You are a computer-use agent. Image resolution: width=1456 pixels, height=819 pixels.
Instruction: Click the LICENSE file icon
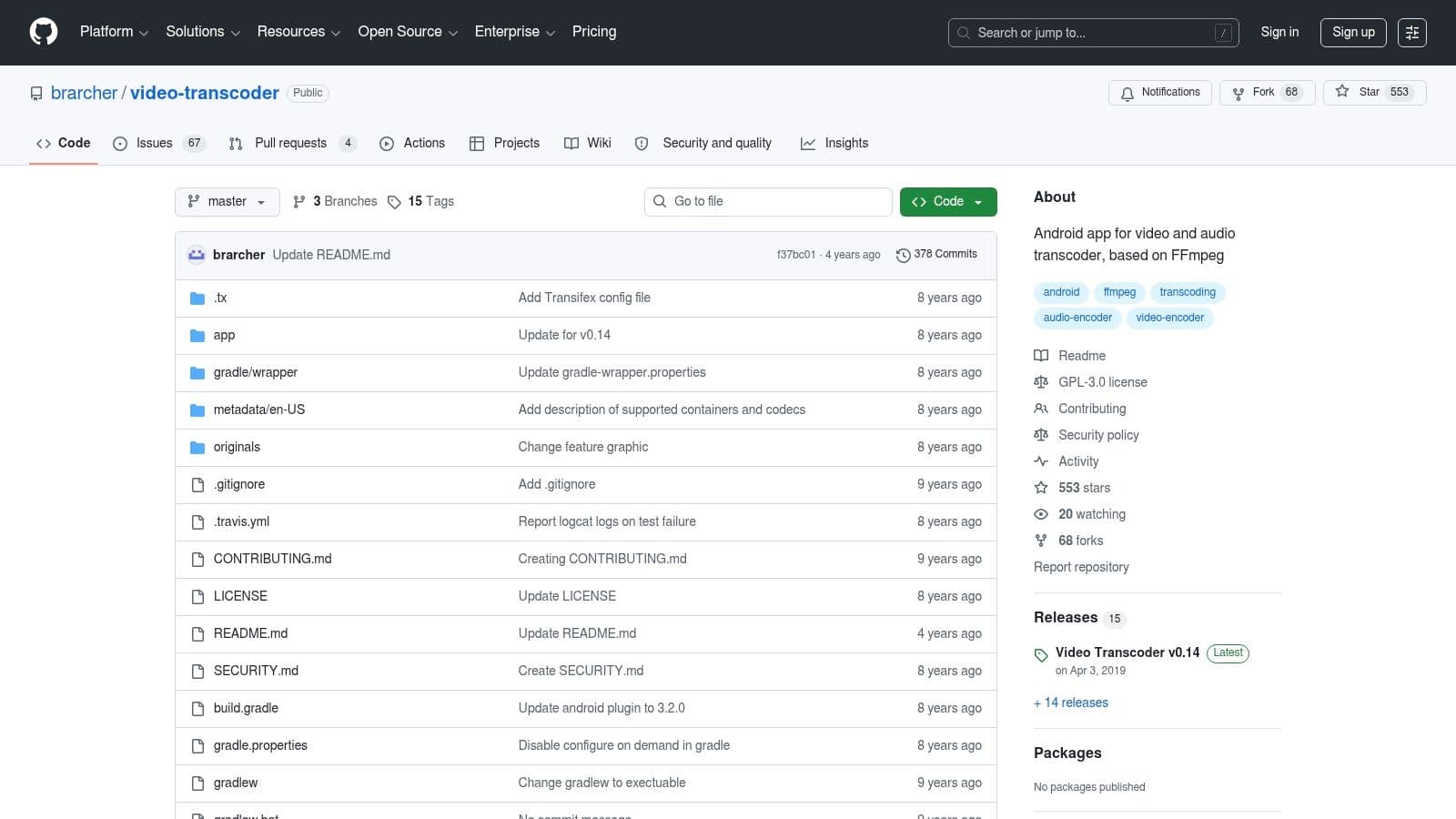pos(197,597)
